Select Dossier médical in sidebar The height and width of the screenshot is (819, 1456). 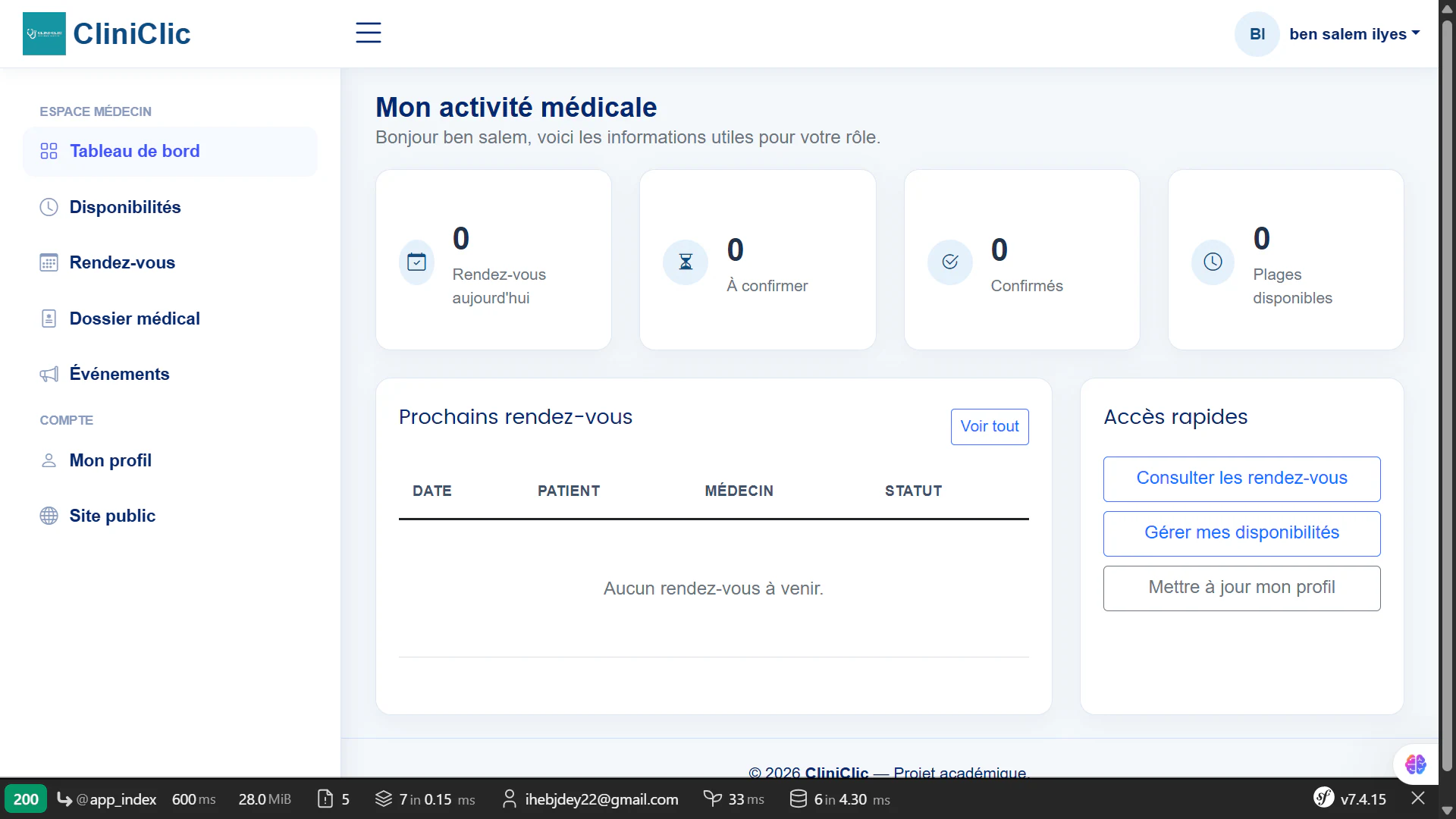click(x=170, y=318)
